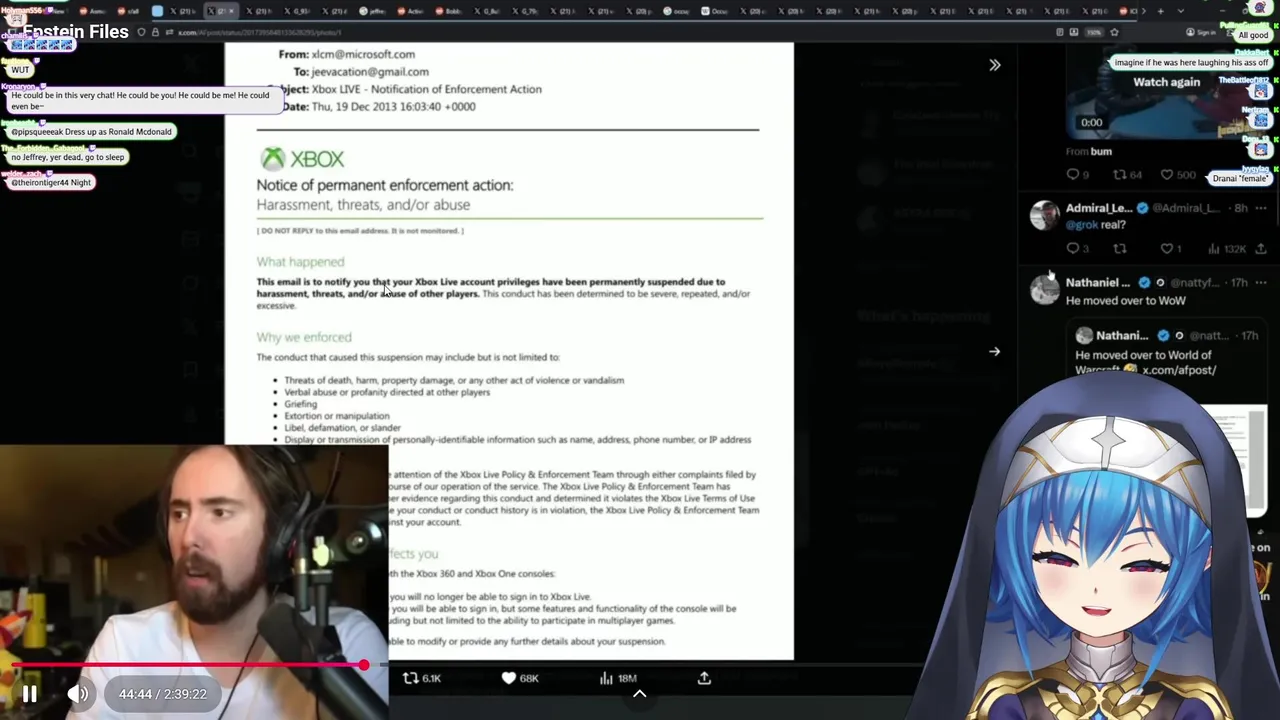Screen dimensions: 1280x720
Task: Click the 44:44 / 2:39:22 time display
Action: point(162,694)
